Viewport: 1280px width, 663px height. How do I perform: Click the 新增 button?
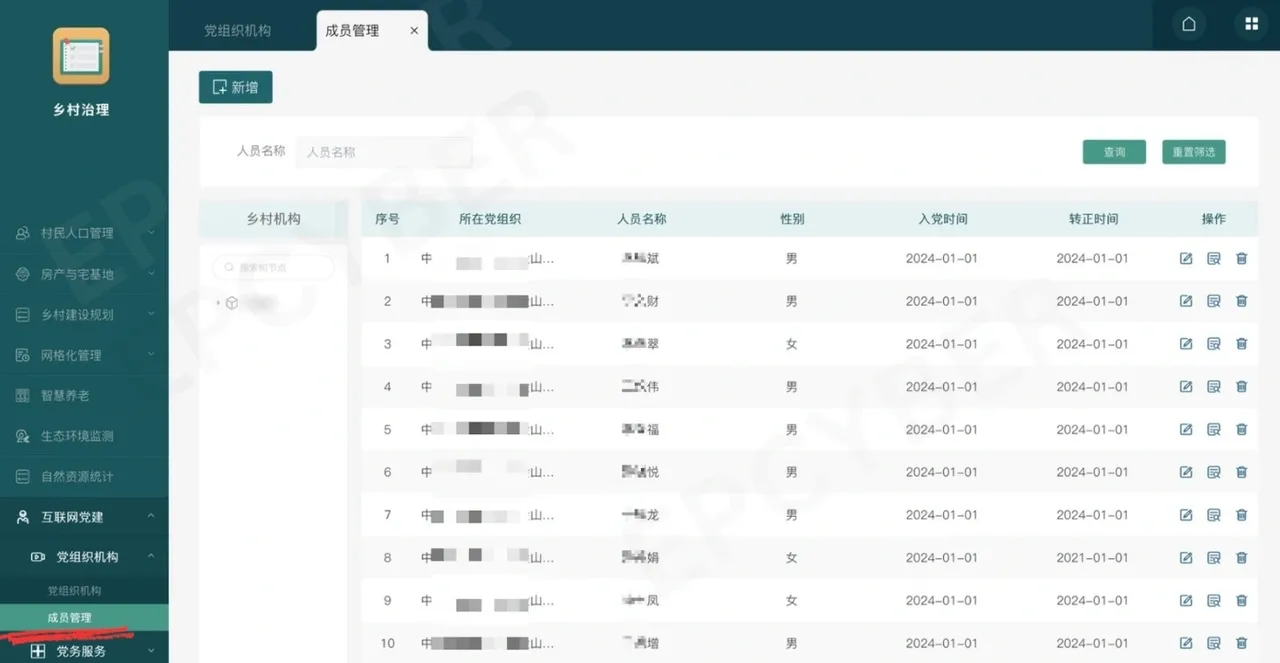(236, 88)
